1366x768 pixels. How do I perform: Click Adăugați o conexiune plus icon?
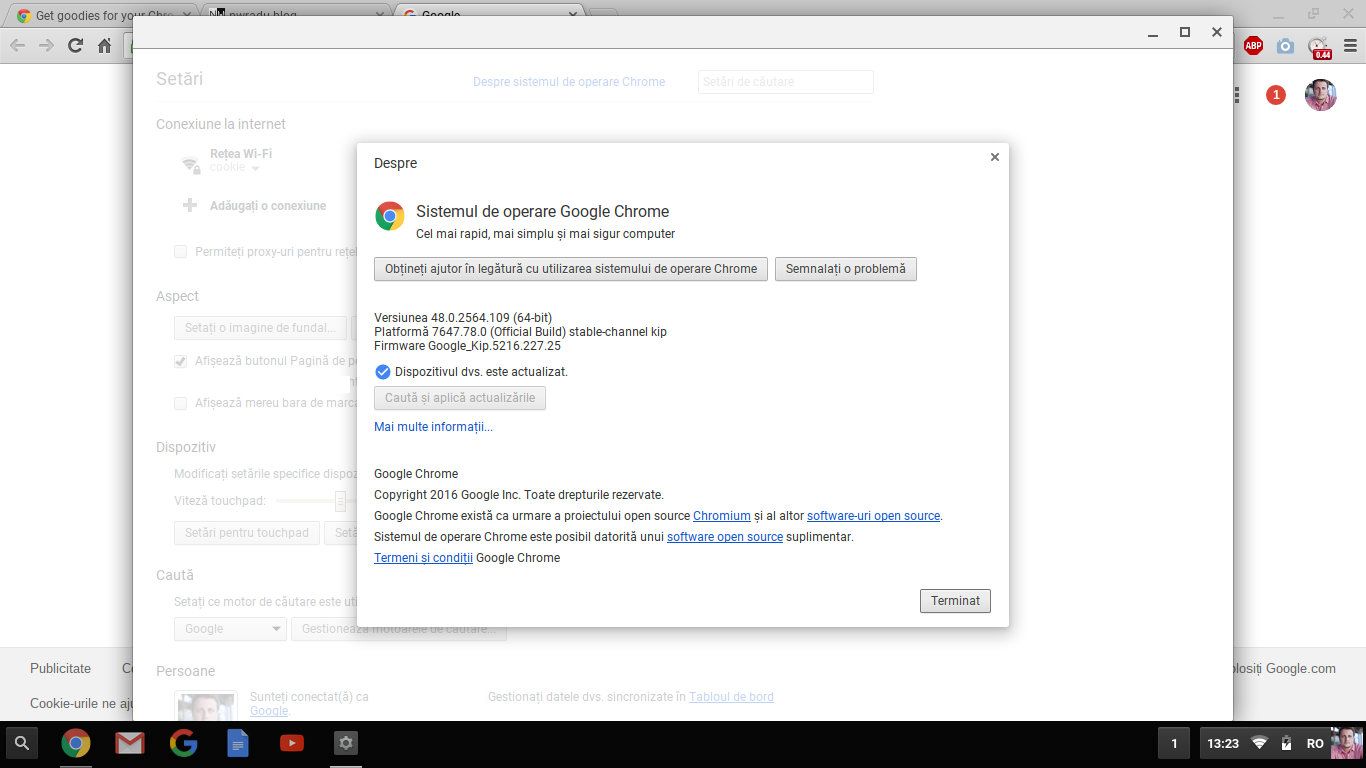[x=189, y=205]
